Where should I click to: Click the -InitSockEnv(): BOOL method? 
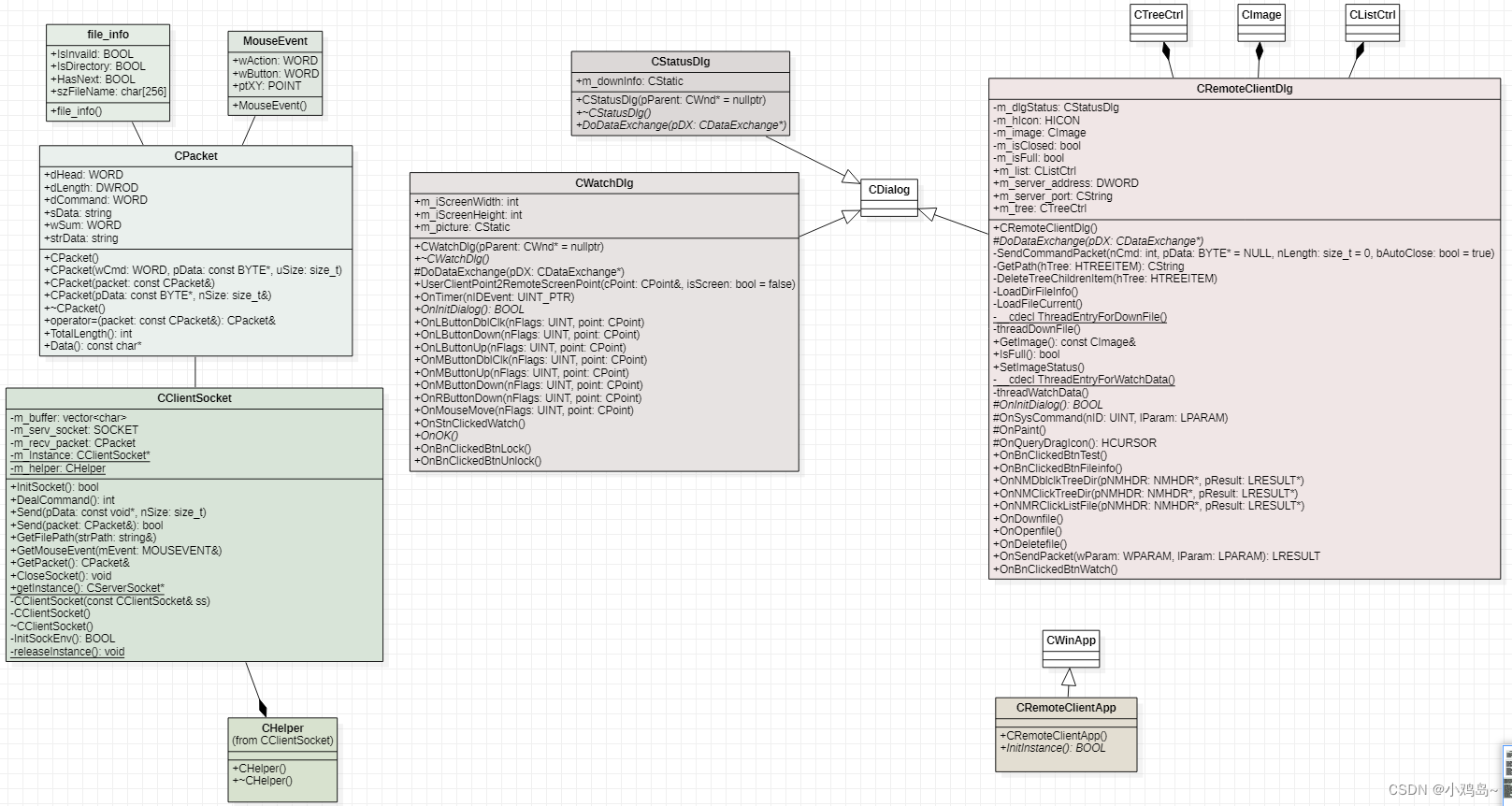63,639
